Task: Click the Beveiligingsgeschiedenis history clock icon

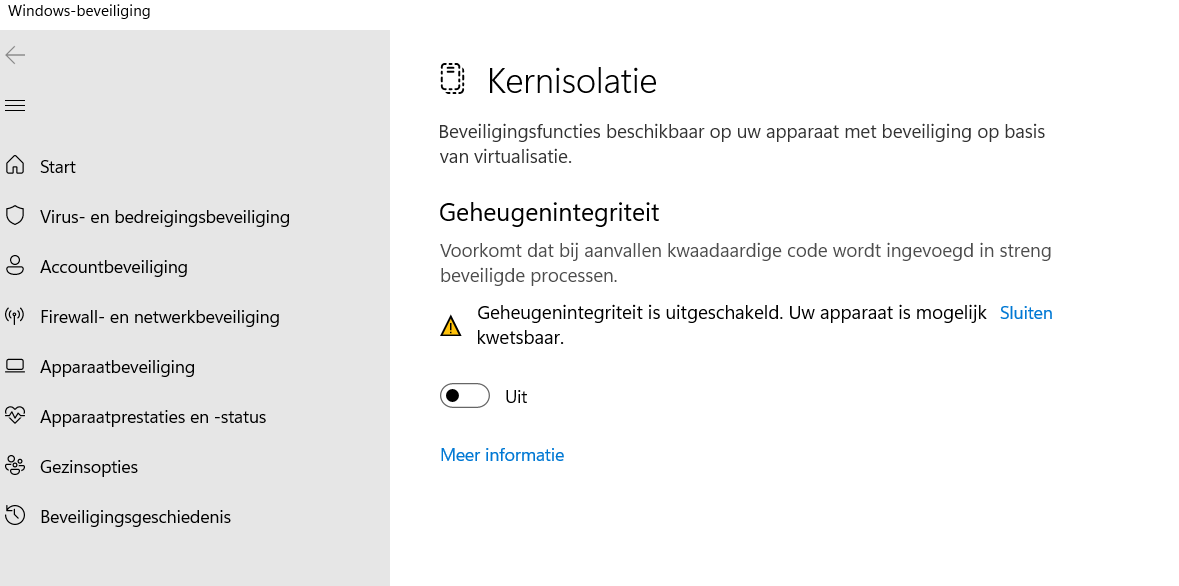Action: point(15,516)
